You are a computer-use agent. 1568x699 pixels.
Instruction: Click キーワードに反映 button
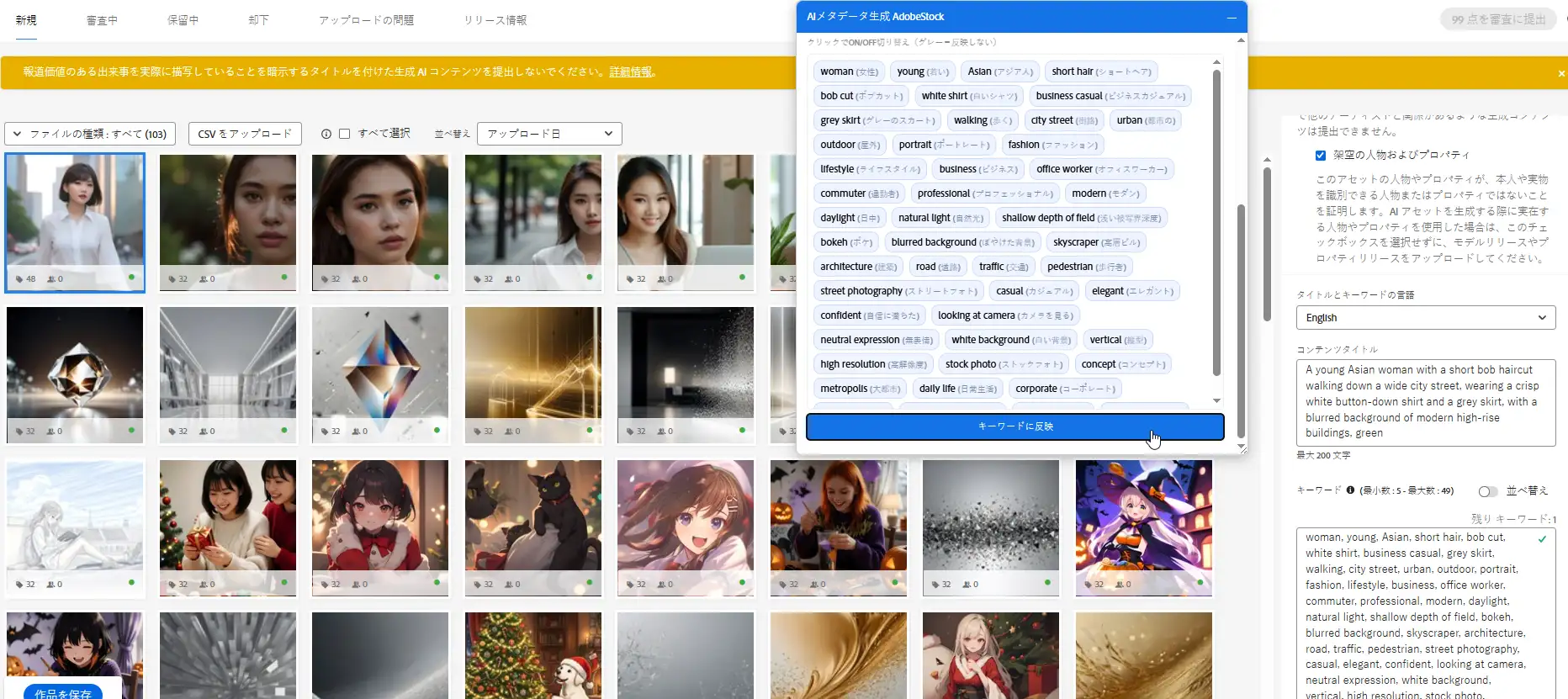[x=1014, y=426]
